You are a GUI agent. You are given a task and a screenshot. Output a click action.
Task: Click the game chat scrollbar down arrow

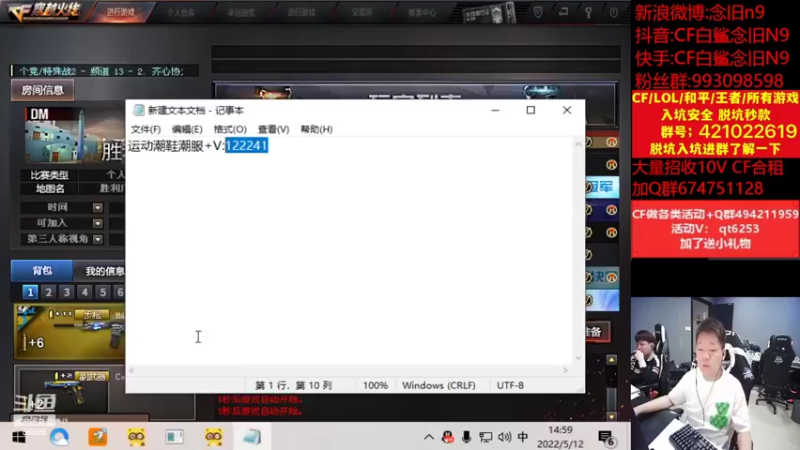611,416
